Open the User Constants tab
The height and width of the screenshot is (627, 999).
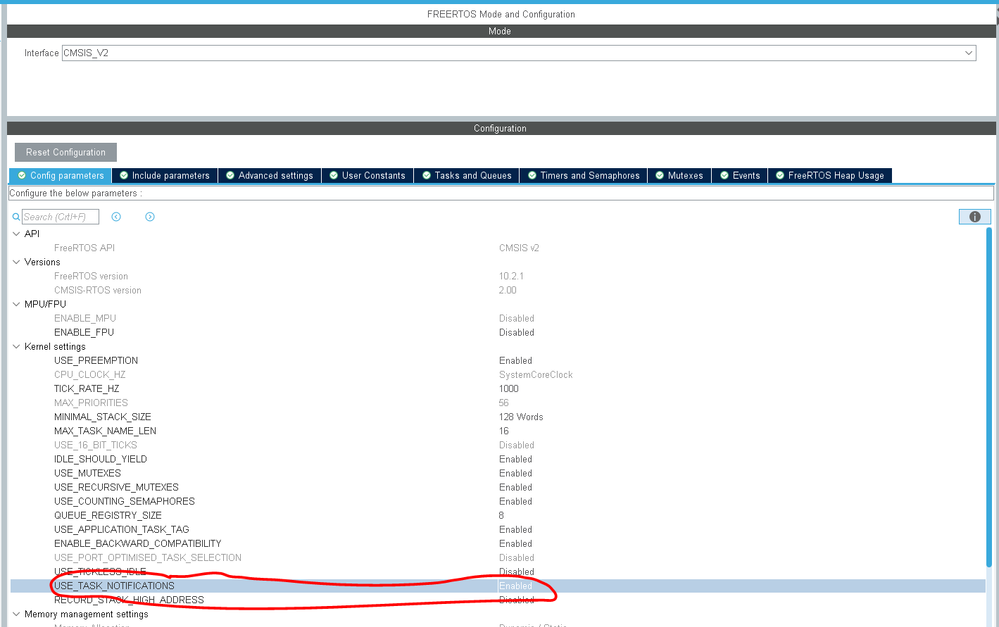tap(368, 175)
